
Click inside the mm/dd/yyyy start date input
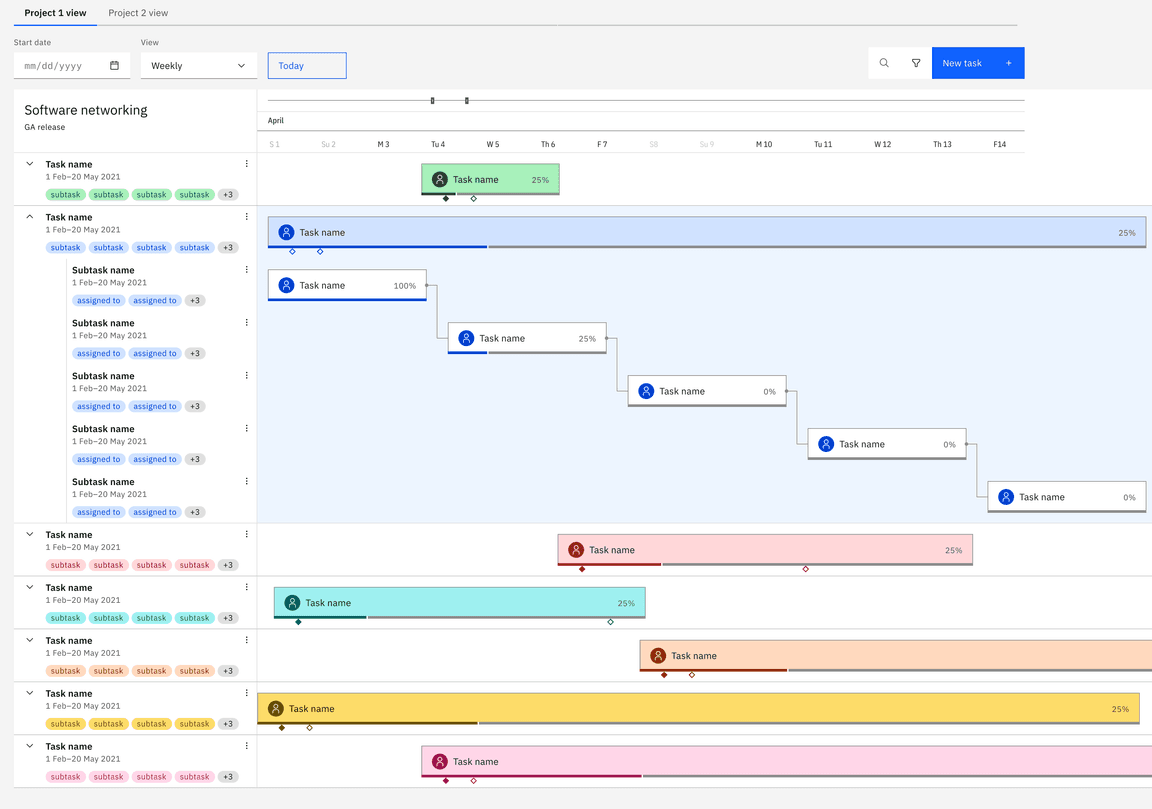60,63
